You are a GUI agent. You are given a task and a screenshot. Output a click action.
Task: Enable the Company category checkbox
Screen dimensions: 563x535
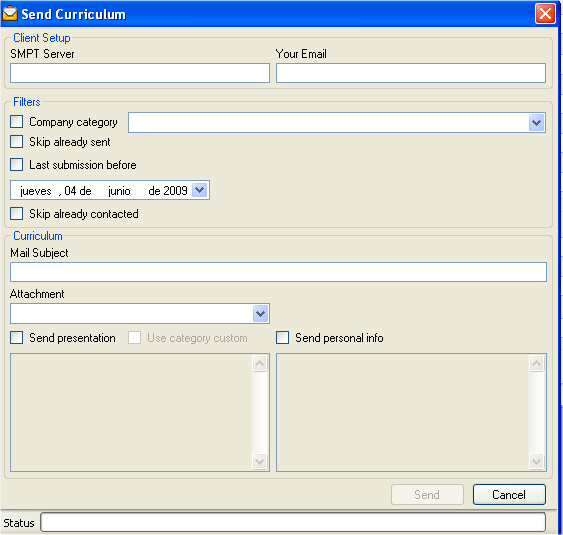click(x=17, y=122)
